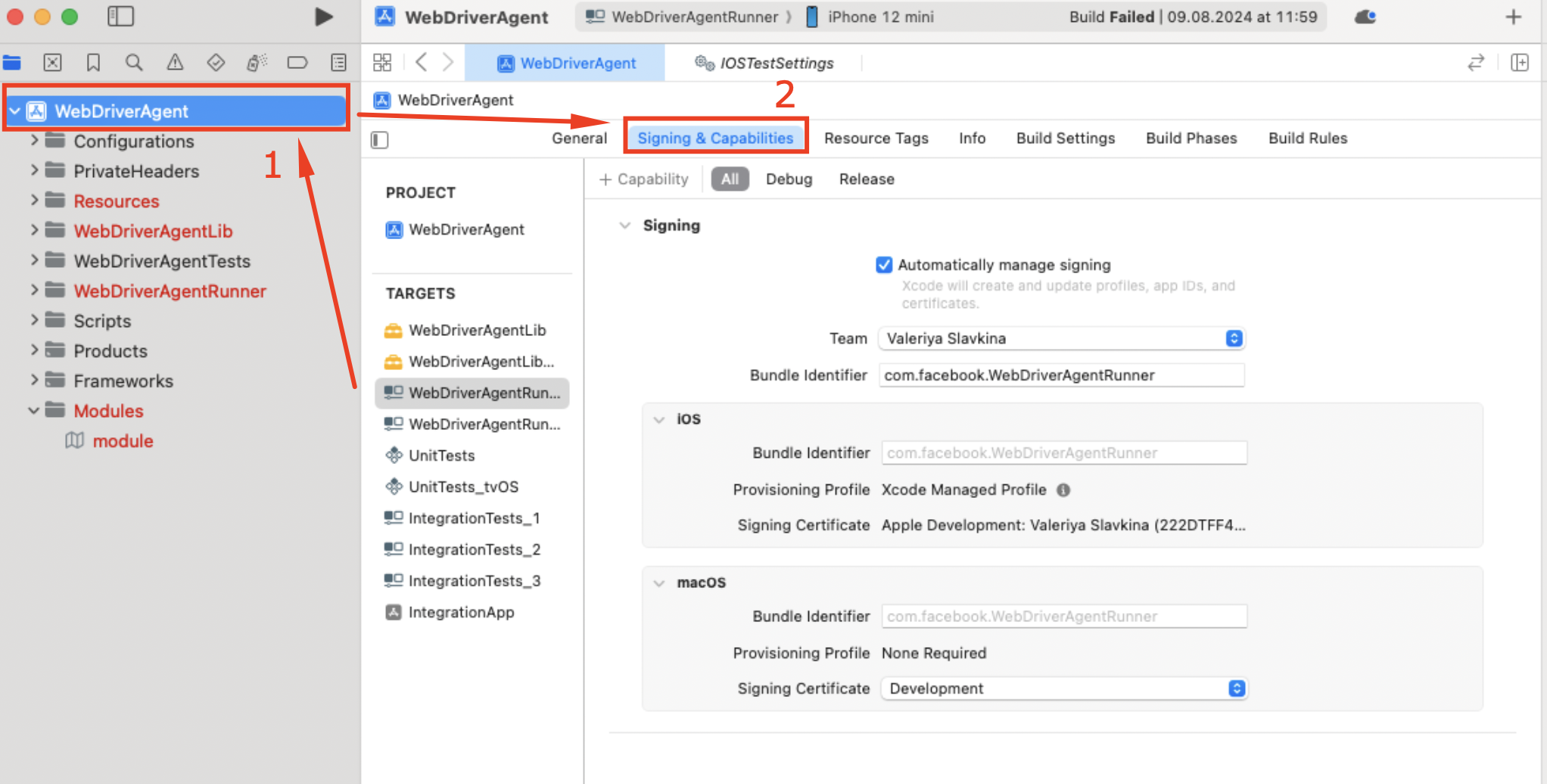Screen dimensions: 1547x784
Task: Add a new editor split pane
Action: tap(1519, 63)
